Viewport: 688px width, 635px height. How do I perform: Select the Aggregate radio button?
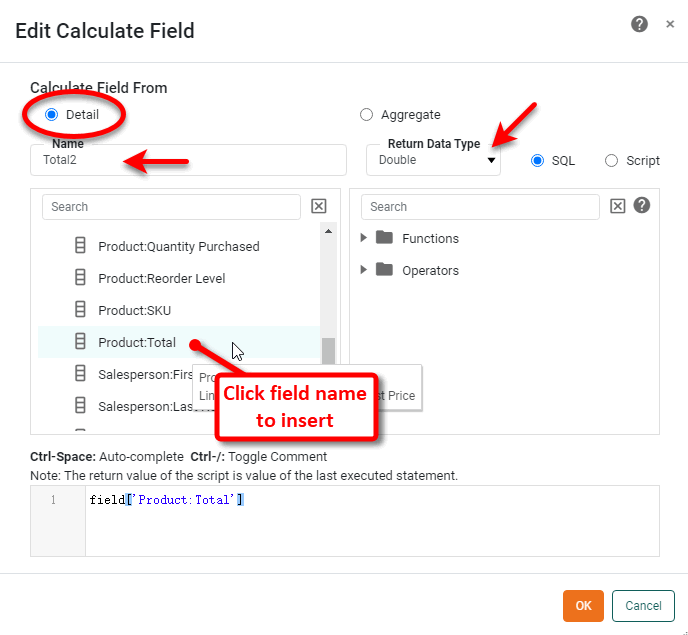pyautogui.click(x=366, y=114)
